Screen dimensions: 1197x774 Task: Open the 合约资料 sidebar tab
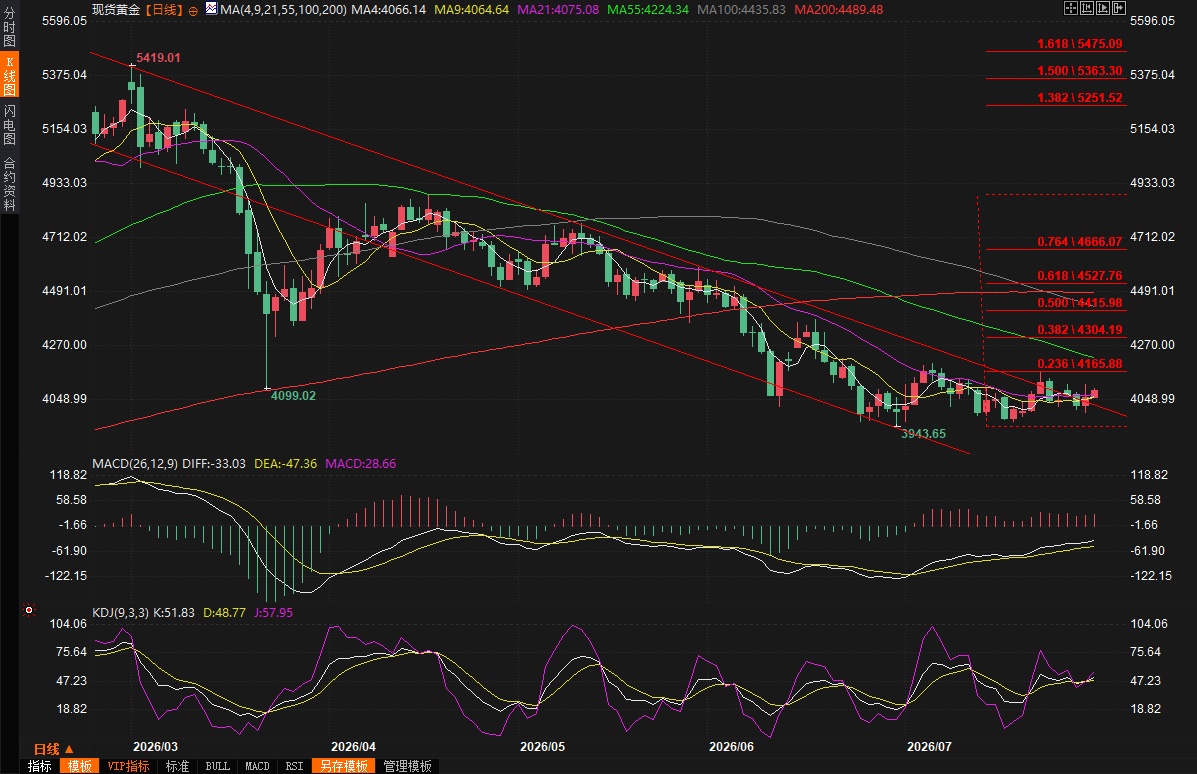(9, 183)
